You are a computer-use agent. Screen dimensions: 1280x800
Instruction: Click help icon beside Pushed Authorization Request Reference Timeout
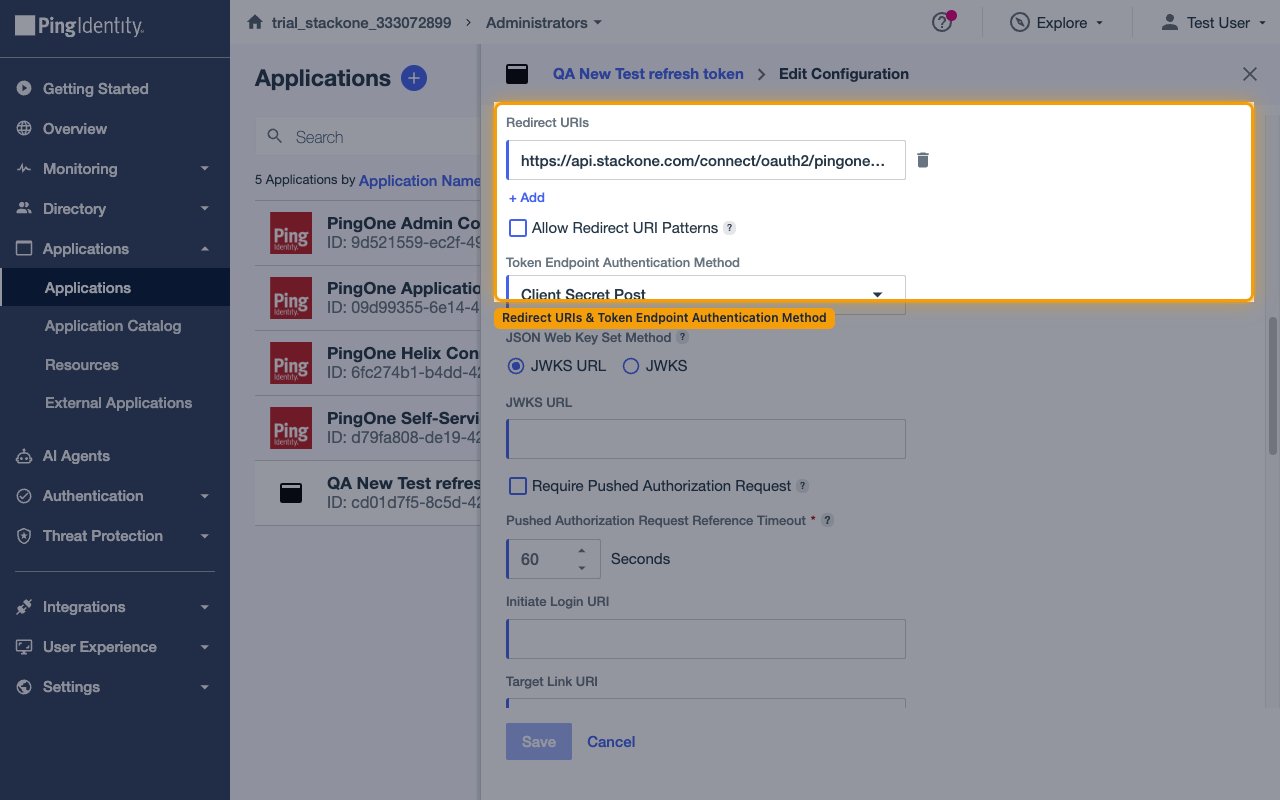(827, 521)
